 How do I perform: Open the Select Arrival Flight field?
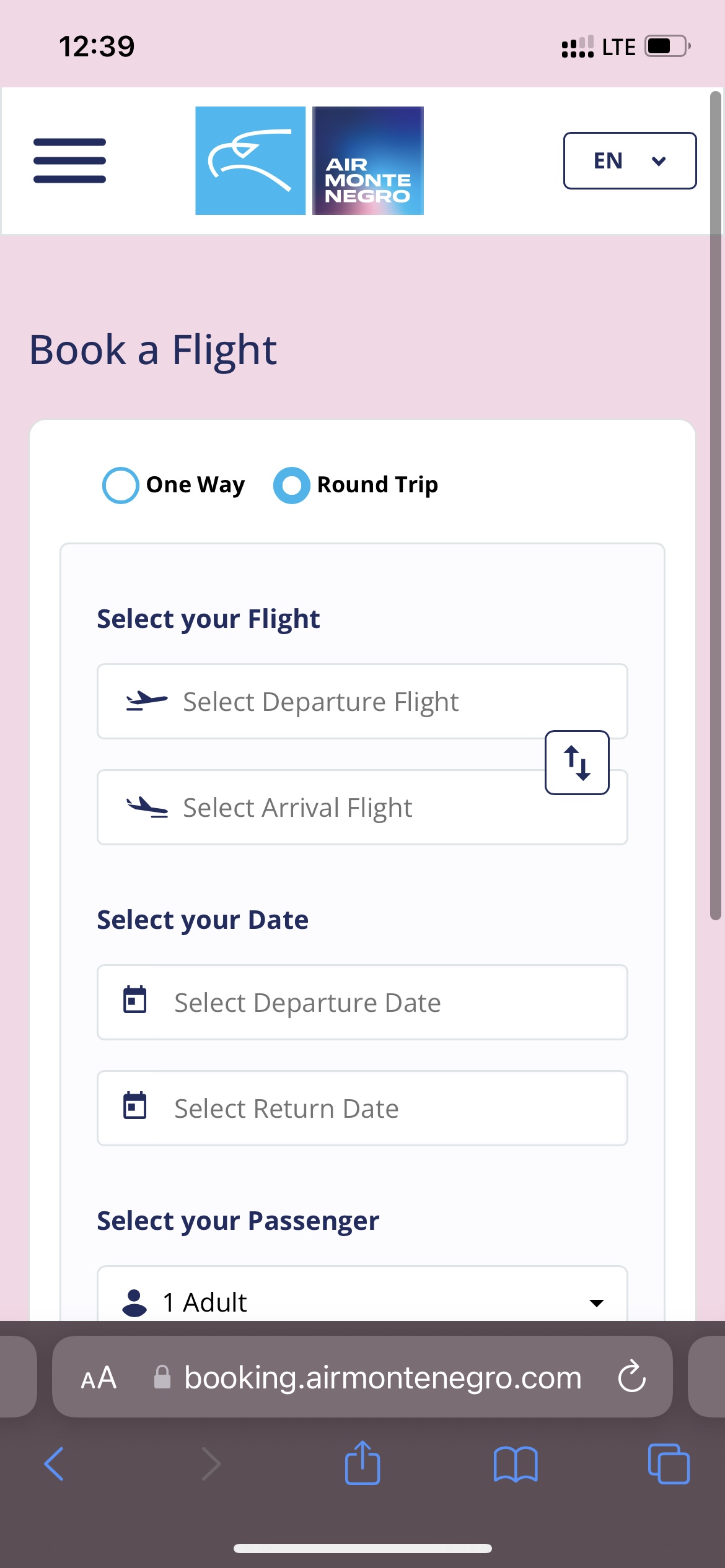[362, 807]
